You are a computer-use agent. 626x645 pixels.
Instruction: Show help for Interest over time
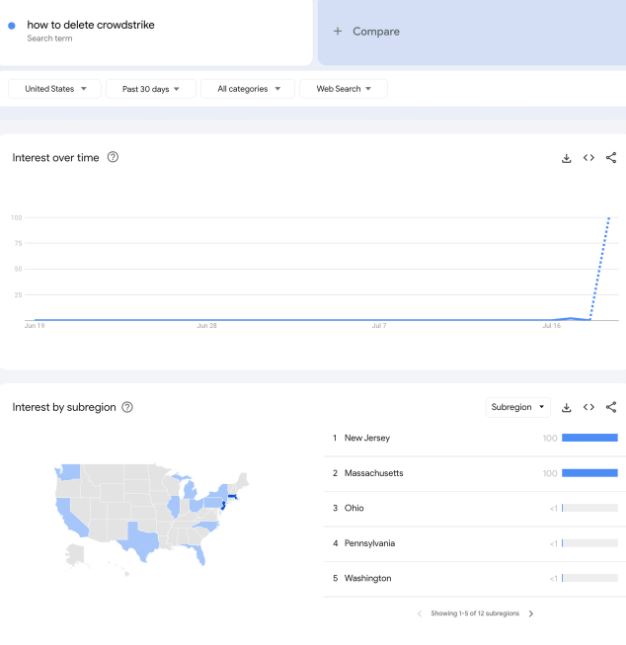(x=113, y=157)
